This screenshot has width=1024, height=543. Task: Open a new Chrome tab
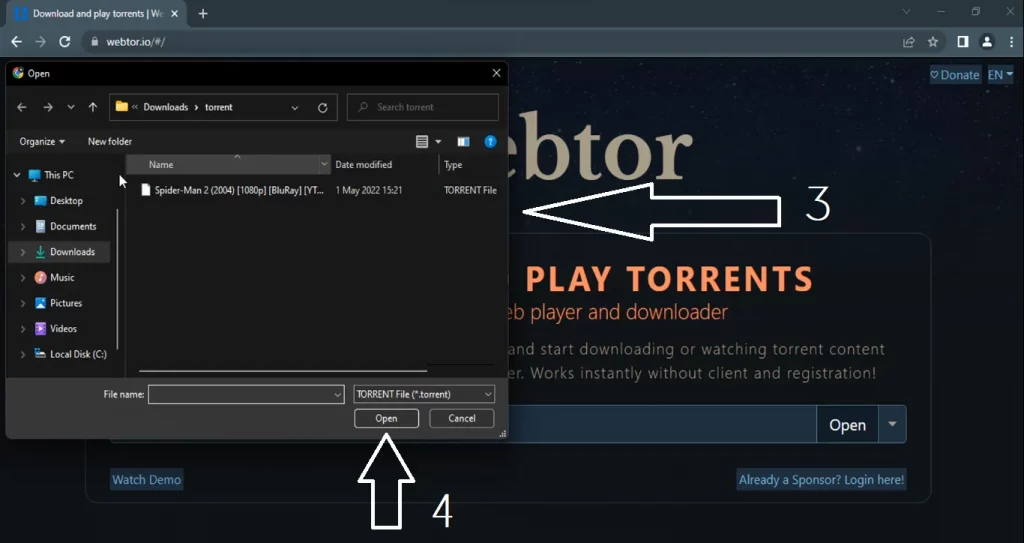[x=202, y=14]
